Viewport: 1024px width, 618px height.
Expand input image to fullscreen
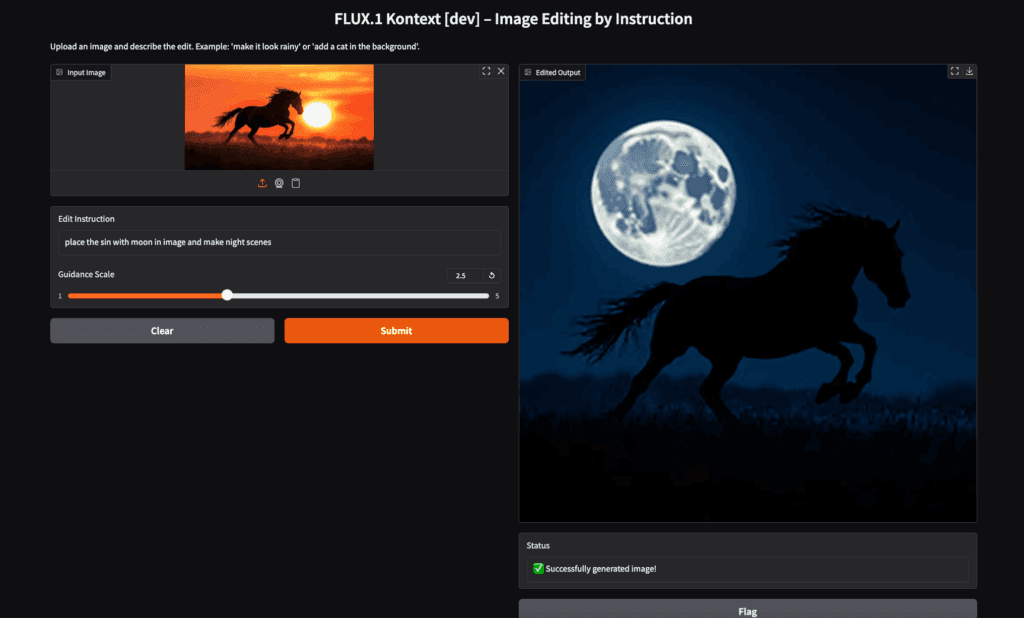tap(486, 71)
